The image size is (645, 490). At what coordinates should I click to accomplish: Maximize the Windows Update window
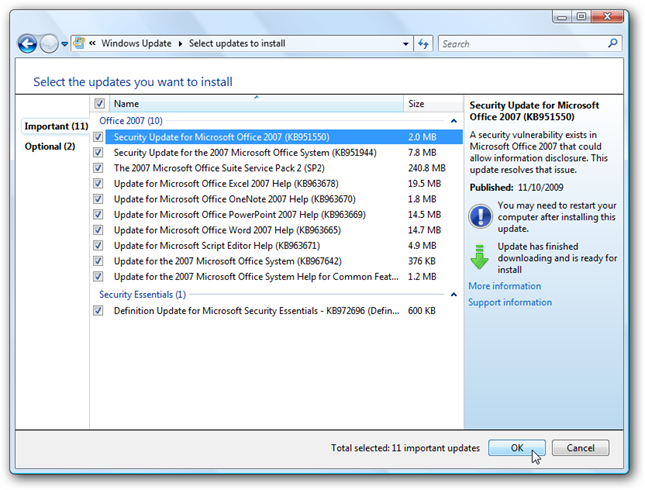click(581, 16)
